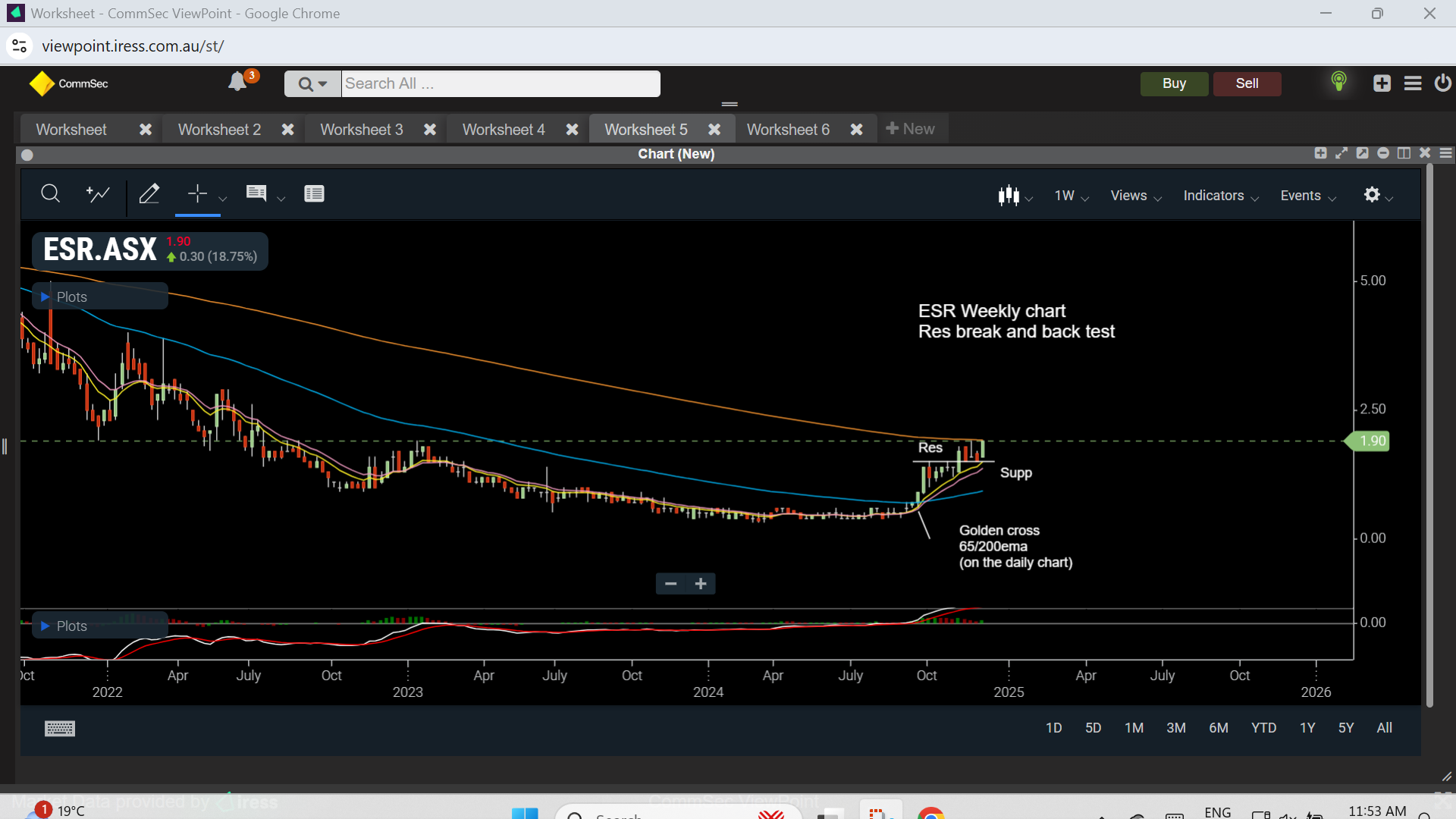The width and height of the screenshot is (1456, 819).
Task: Open Windows Start menu
Action: point(524,814)
